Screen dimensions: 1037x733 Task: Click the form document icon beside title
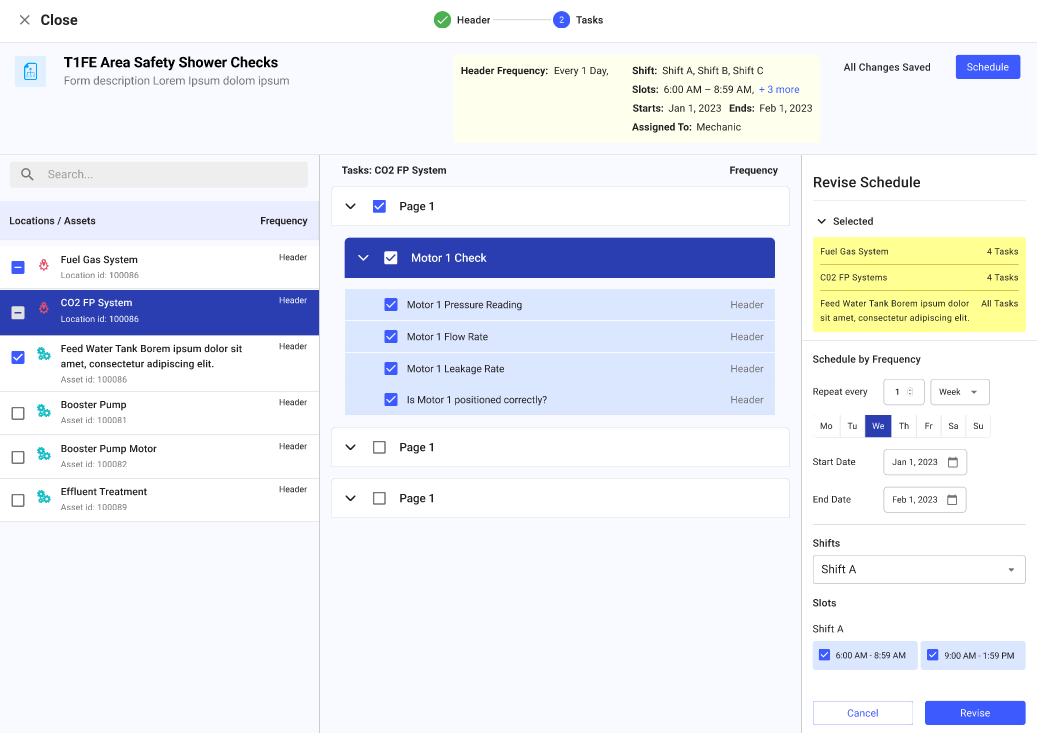point(30,71)
